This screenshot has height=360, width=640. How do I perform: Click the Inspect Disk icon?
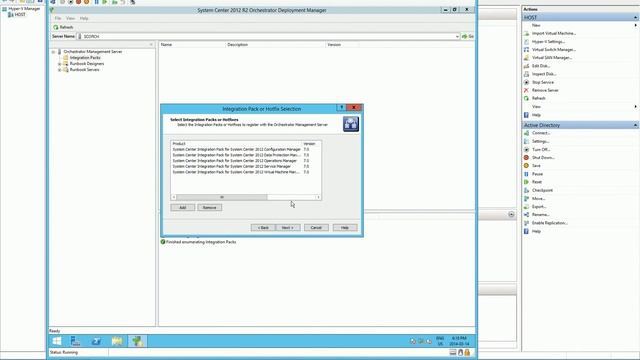click(526, 74)
